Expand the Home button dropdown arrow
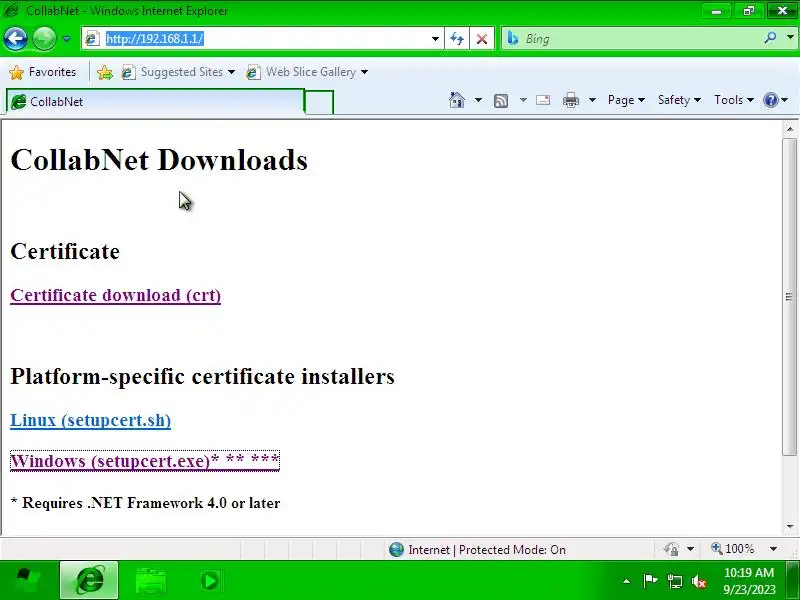 click(x=478, y=100)
